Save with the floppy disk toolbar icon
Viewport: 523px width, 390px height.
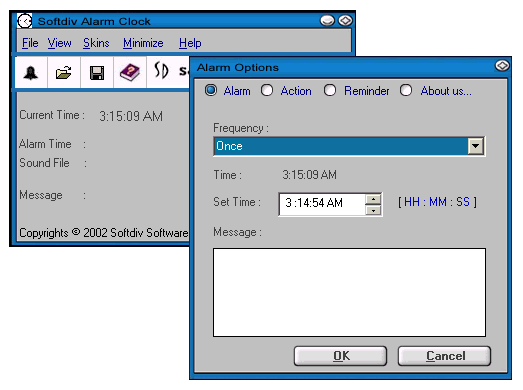(x=97, y=72)
